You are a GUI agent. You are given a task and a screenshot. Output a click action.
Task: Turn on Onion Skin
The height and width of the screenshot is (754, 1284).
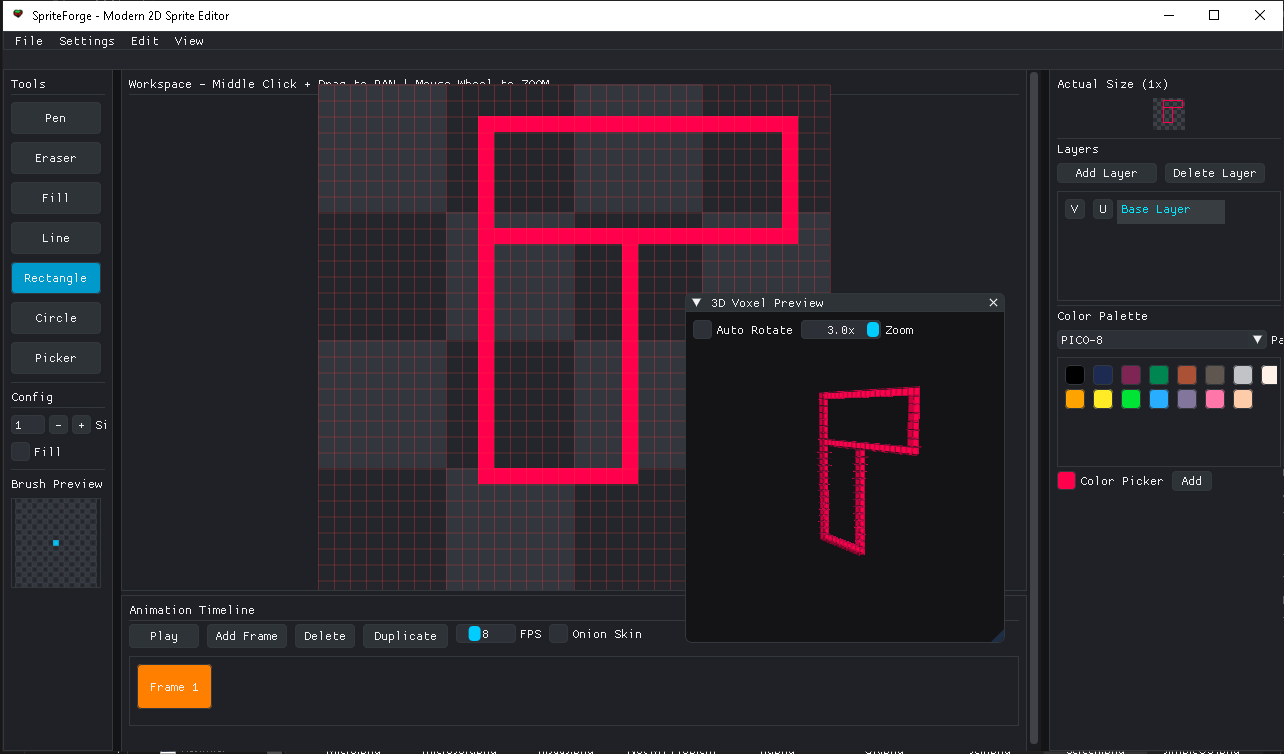[x=558, y=634]
